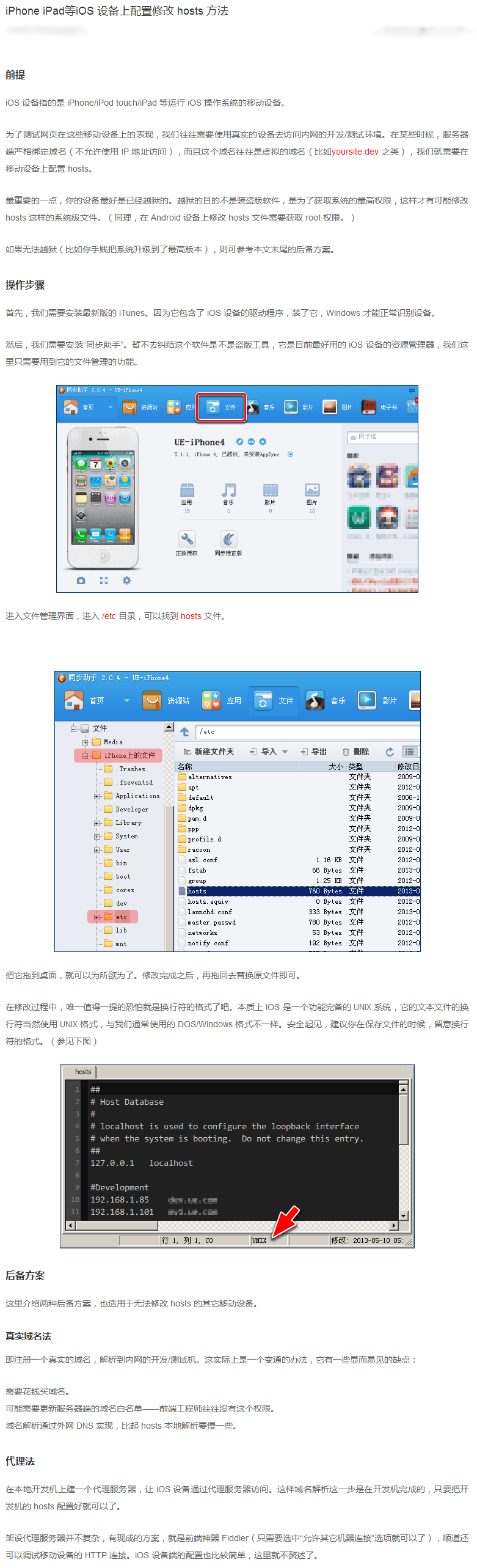The image size is (477, 1568).
Task: Expand the Media folder tree node
Action: (85, 742)
